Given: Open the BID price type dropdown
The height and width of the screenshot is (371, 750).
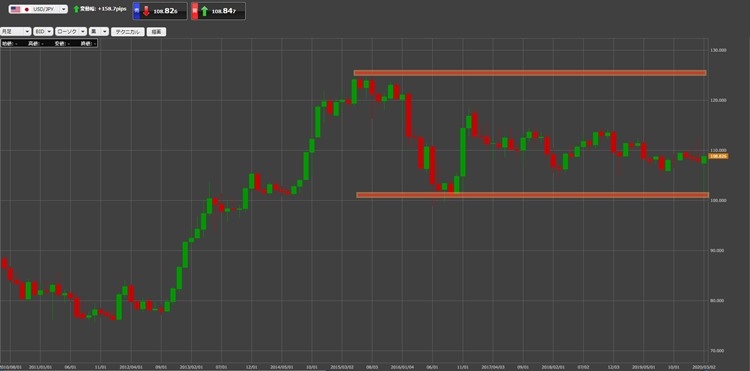Looking at the screenshot, I should 43,31.
